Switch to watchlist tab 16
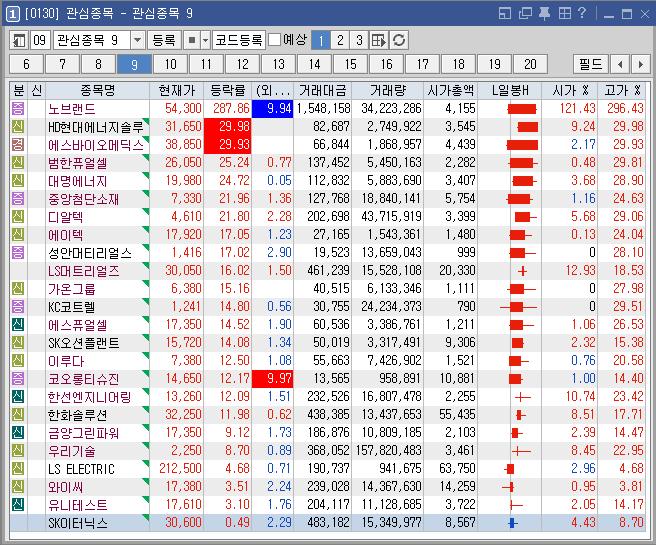The width and height of the screenshot is (656, 545). [x=386, y=64]
